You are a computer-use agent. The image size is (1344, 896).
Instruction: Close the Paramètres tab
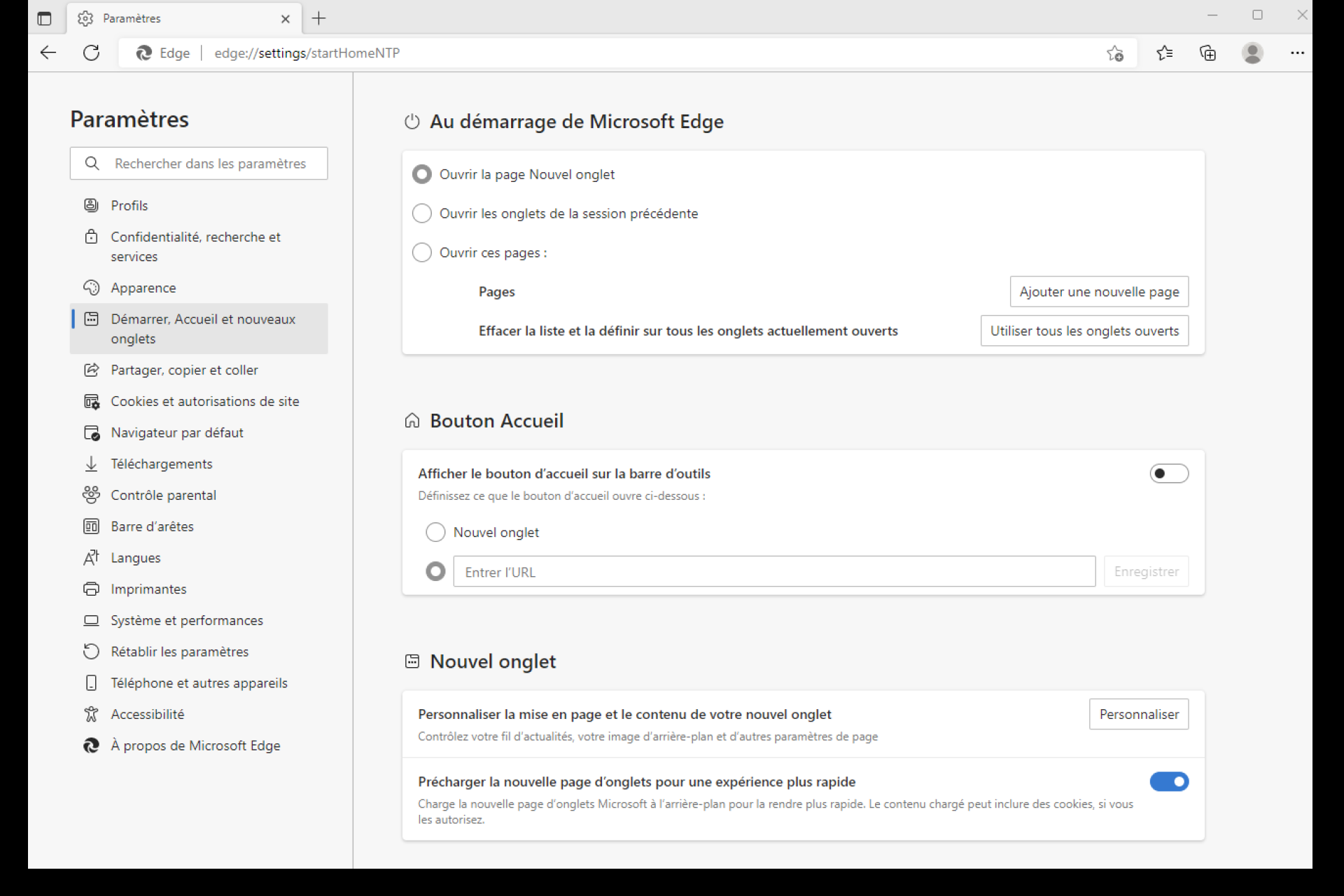[286, 19]
